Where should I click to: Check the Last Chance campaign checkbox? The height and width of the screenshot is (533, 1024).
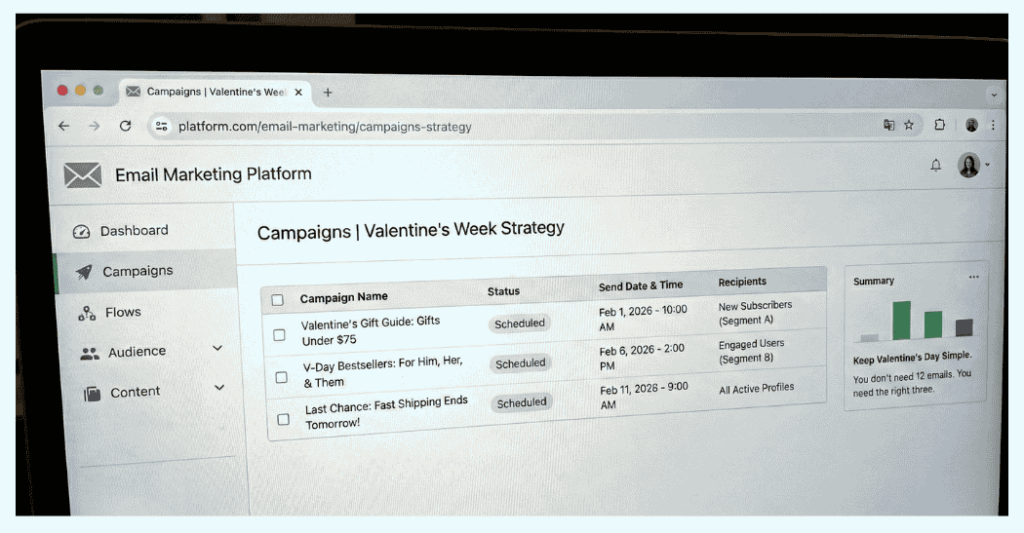(x=283, y=419)
